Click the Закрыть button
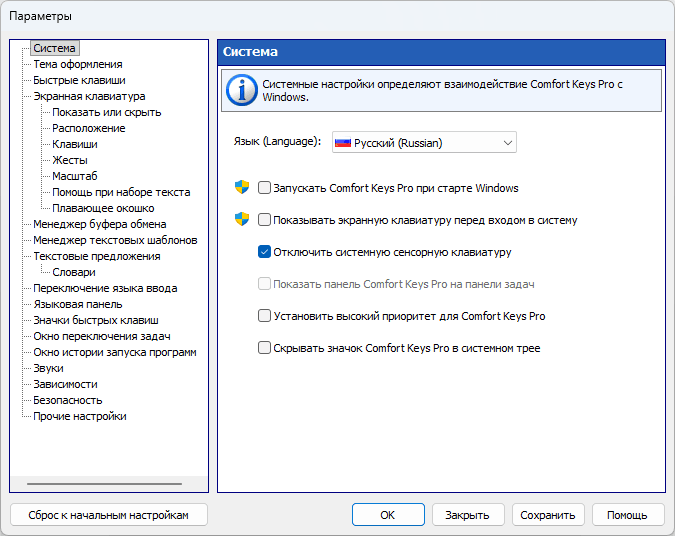The height and width of the screenshot is (536, 675). click(468, 514)
